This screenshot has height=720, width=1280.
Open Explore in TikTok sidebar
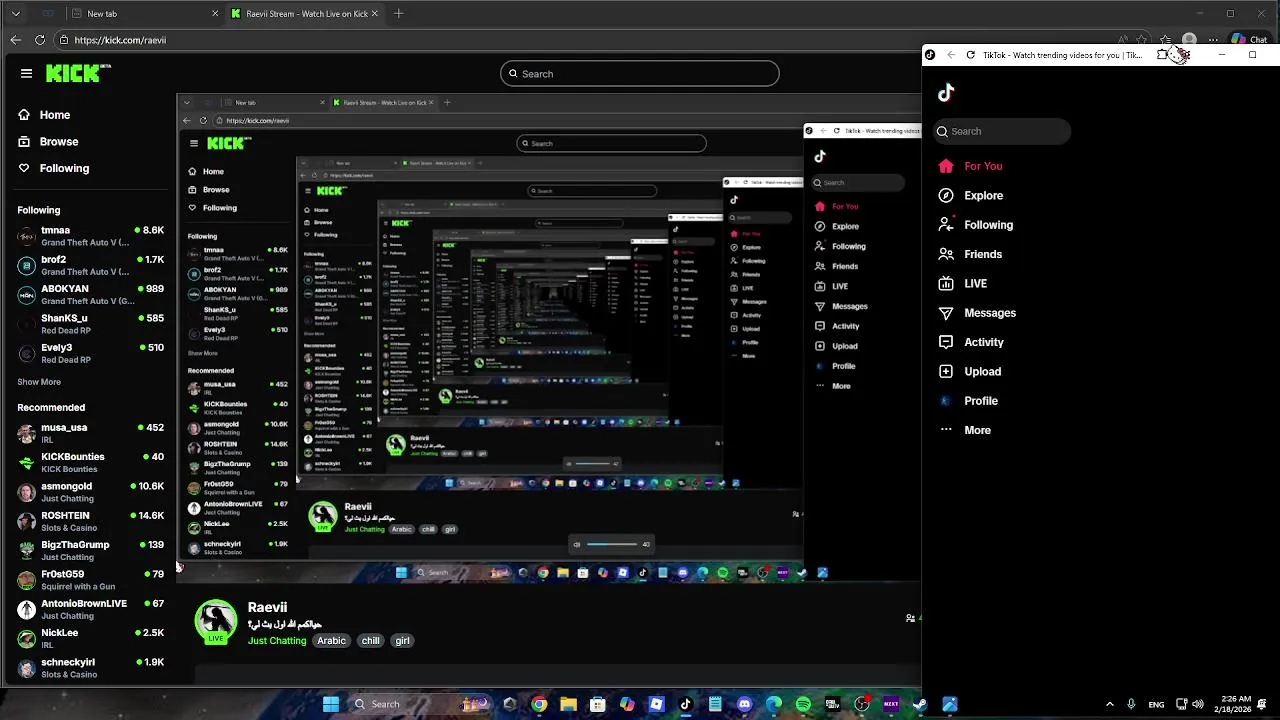coord(971,196)
